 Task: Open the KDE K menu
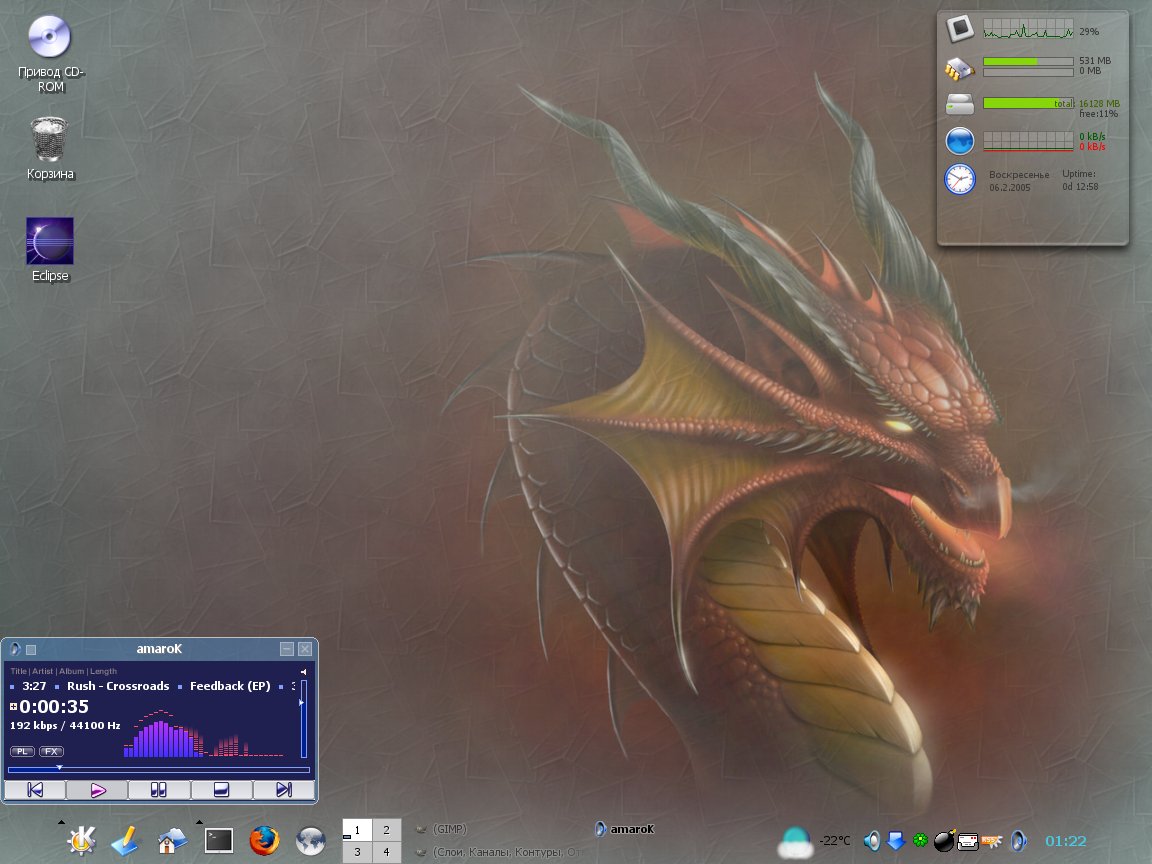point(81,840)
